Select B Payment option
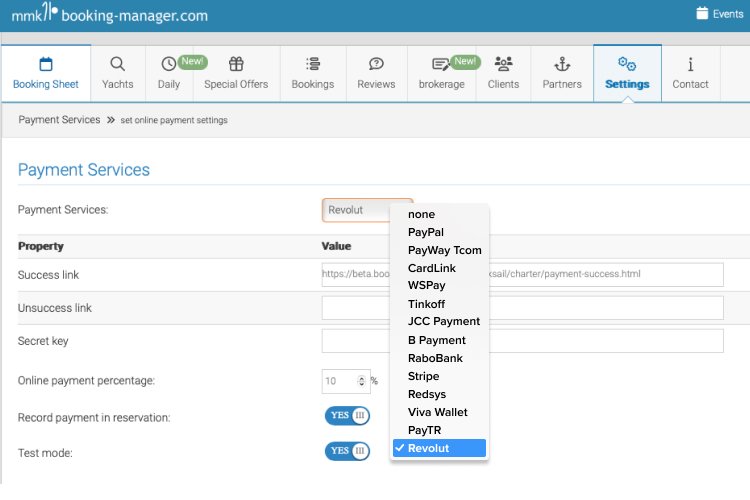The image size is (750, 500). click(439, 340)
